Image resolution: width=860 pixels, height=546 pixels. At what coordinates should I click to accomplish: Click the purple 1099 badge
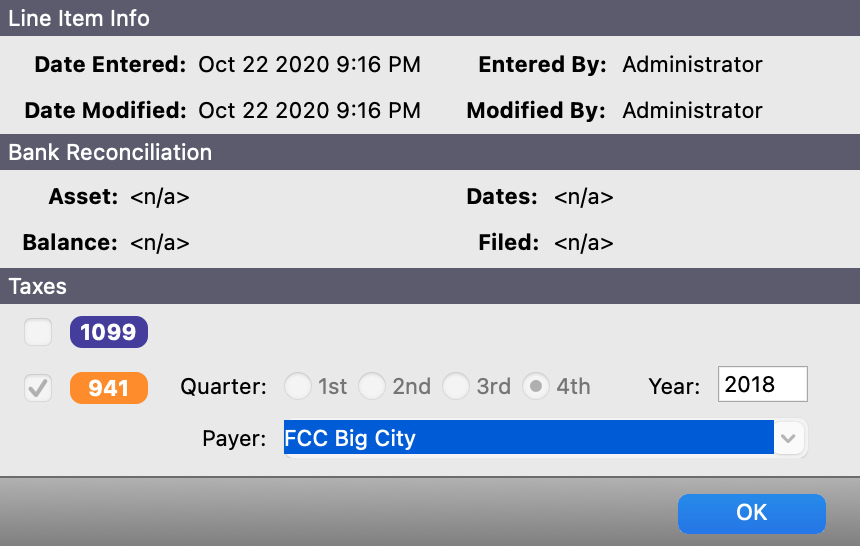tap(108, 332)
